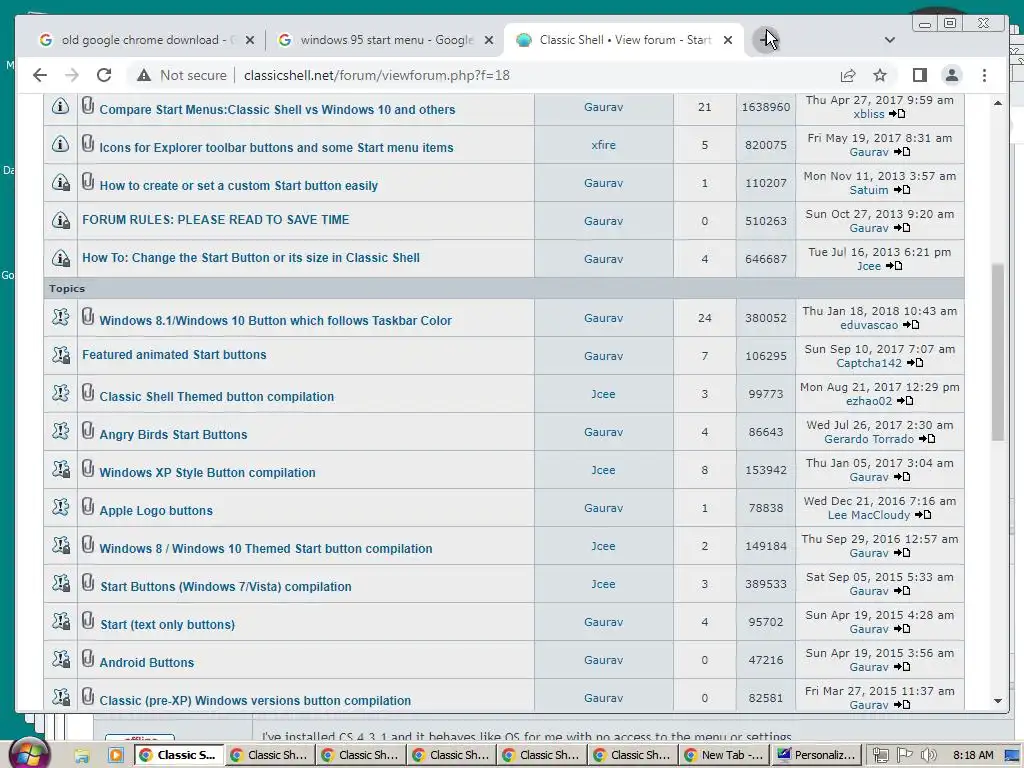Image resolution: width=1024 pixels, height=768 pixels.
Task: Switch to windows 95 start menu tab
Action: 384,40
